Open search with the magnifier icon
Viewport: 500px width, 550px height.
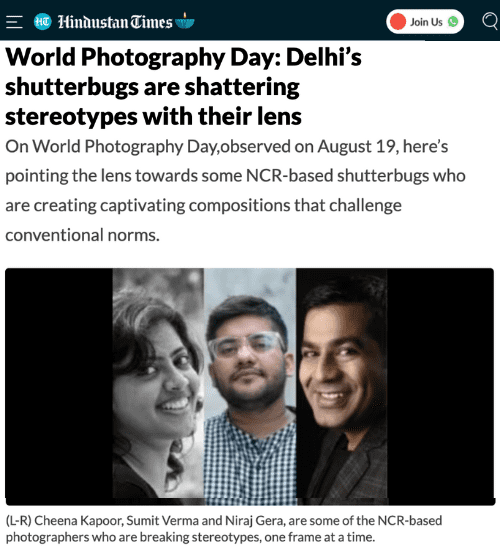point(491,22)
